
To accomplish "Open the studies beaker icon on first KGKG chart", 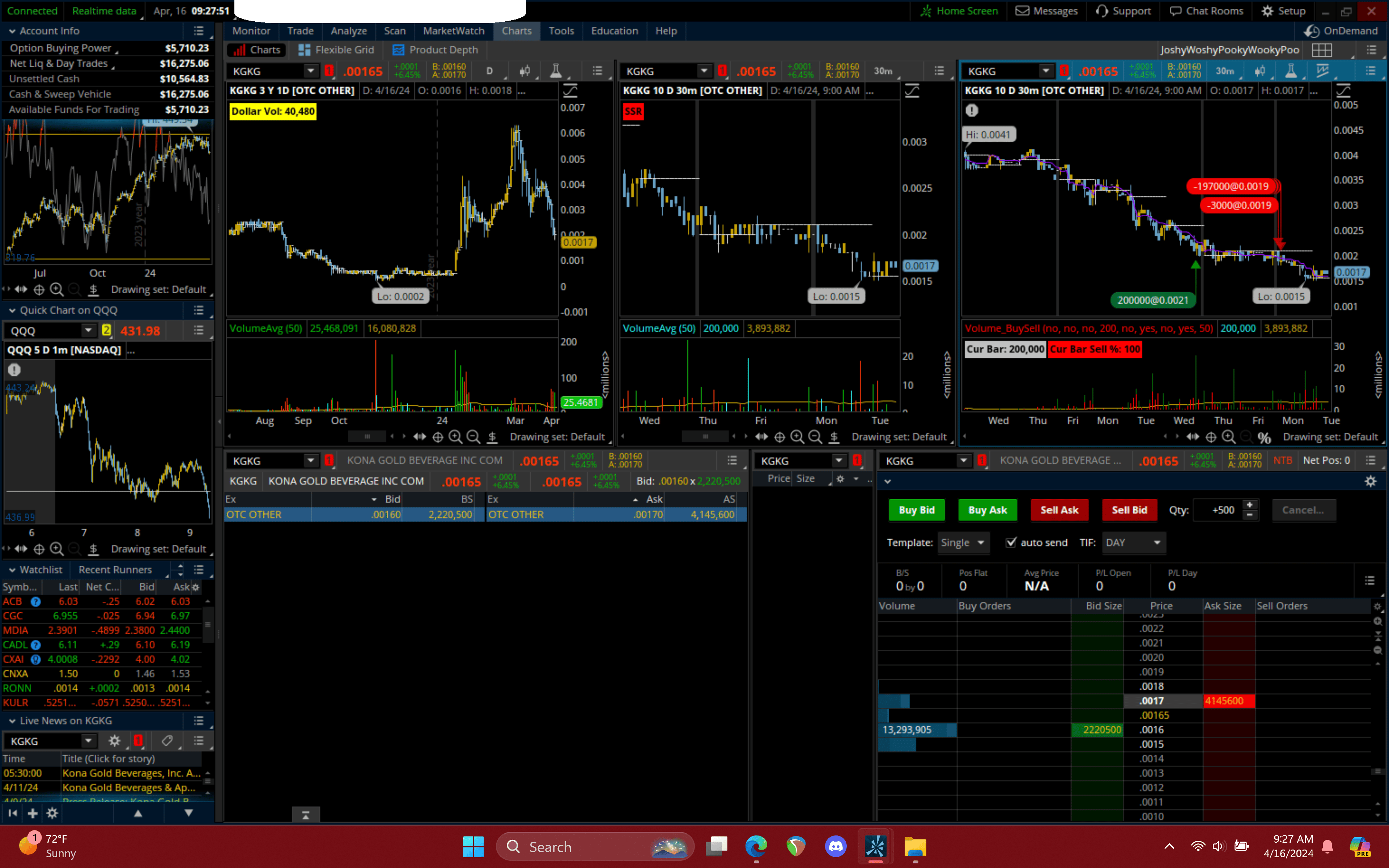I will point(555,71).
